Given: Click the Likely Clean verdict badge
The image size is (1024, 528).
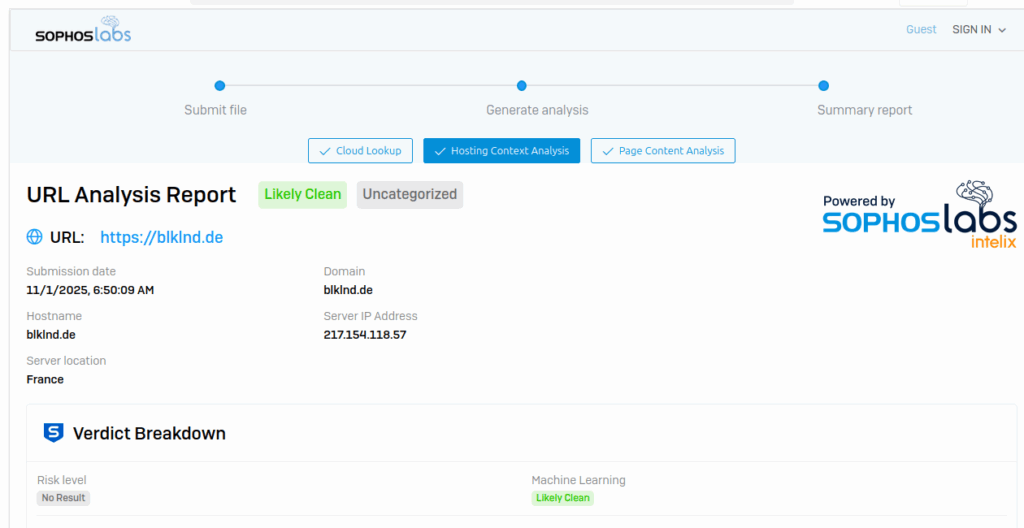Looking at the screenshot, I should (302, 194).
